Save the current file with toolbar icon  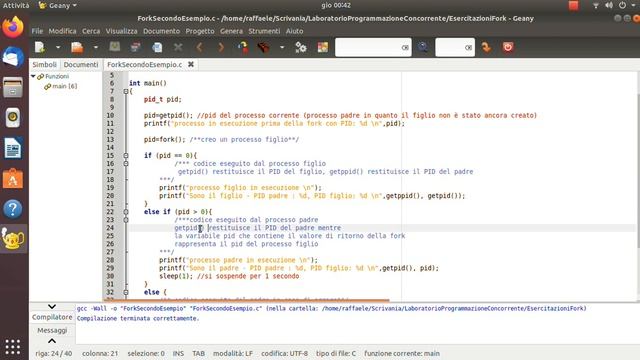(115, 47)
